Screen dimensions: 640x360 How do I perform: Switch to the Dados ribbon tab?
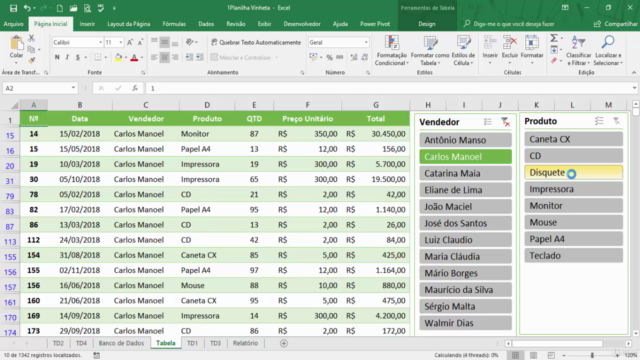pyautogui.click(x=206, y=24)
